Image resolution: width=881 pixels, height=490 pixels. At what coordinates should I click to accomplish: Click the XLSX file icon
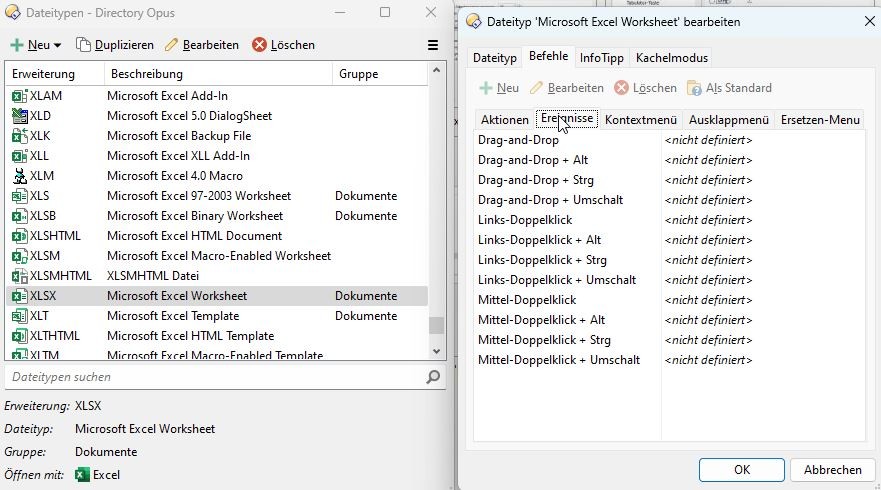(20, 296)
